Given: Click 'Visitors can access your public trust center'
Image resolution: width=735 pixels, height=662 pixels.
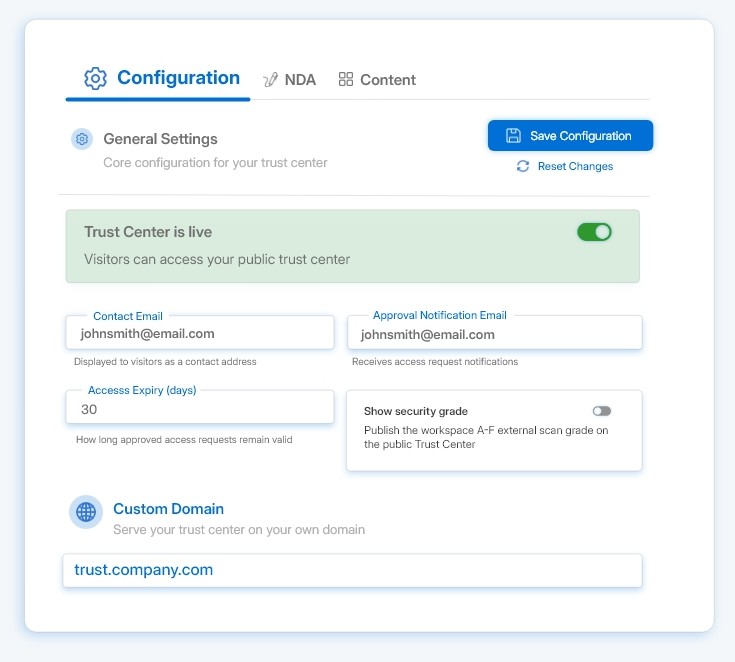Looking at the screenshot, I should point(217,259).
